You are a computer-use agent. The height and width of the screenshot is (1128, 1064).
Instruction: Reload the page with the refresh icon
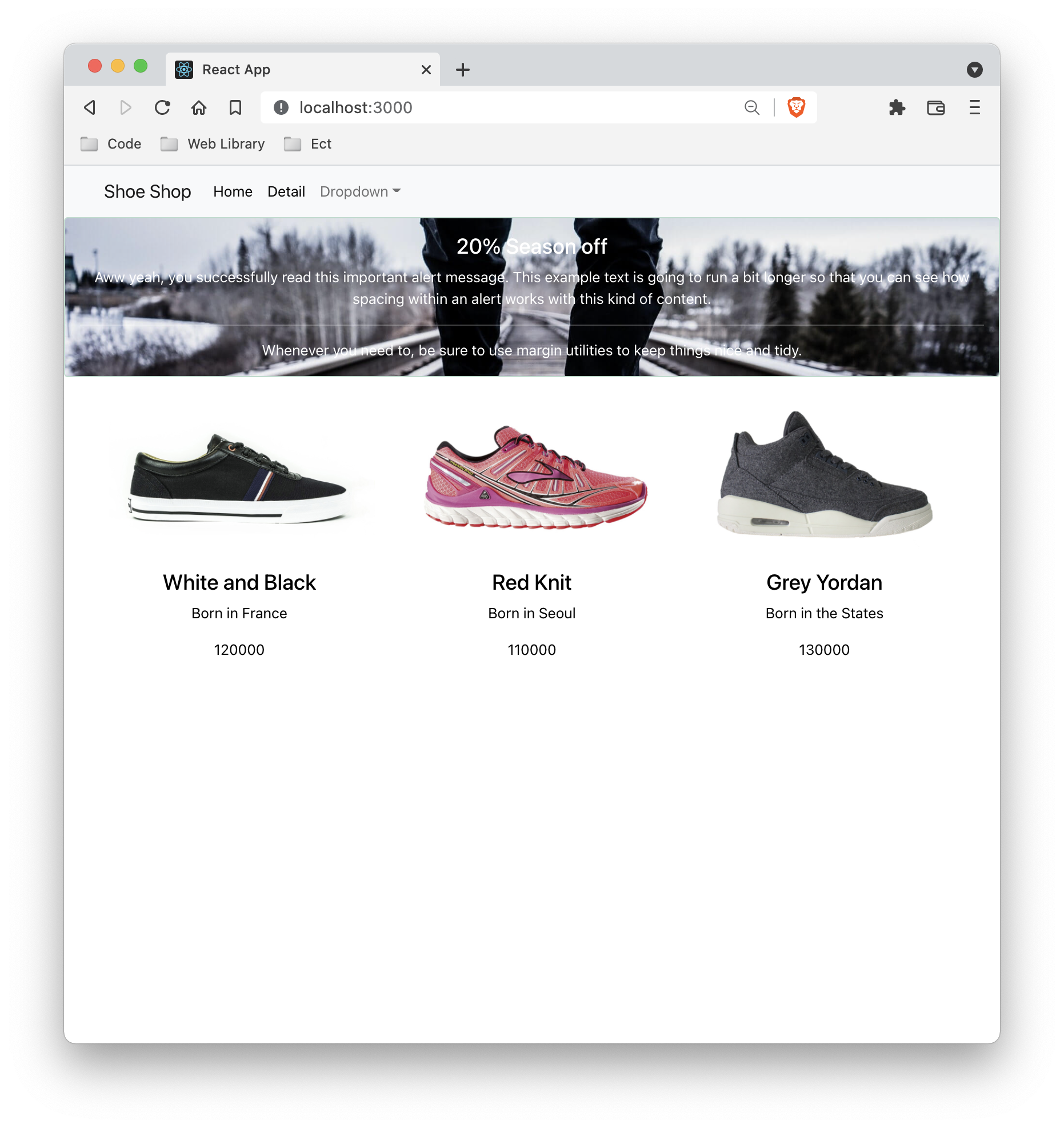(162, 107)
